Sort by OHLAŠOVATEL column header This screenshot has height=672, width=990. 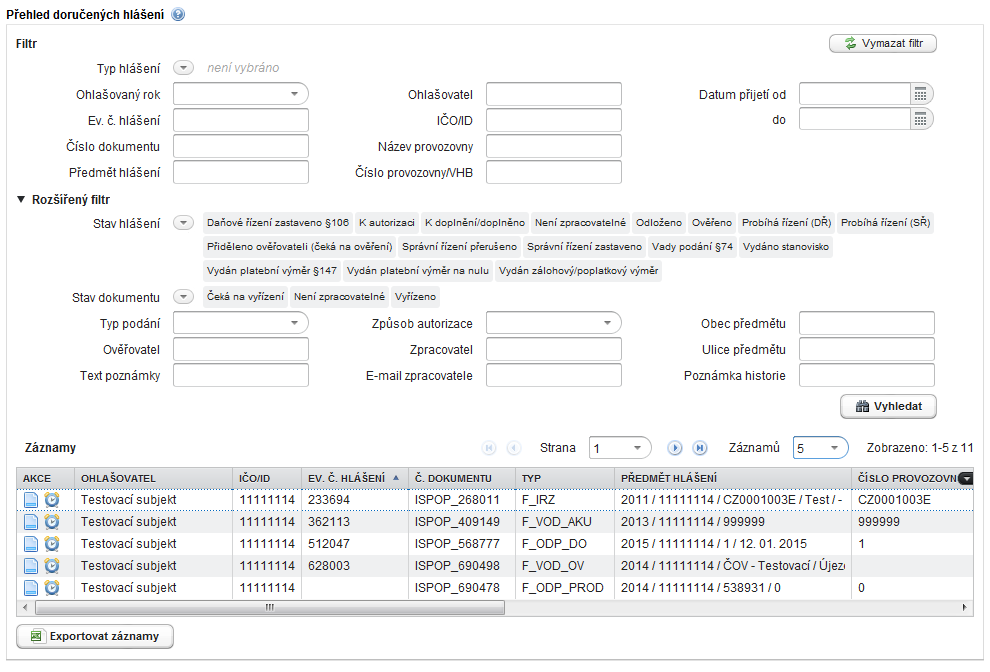coord(153,478)
